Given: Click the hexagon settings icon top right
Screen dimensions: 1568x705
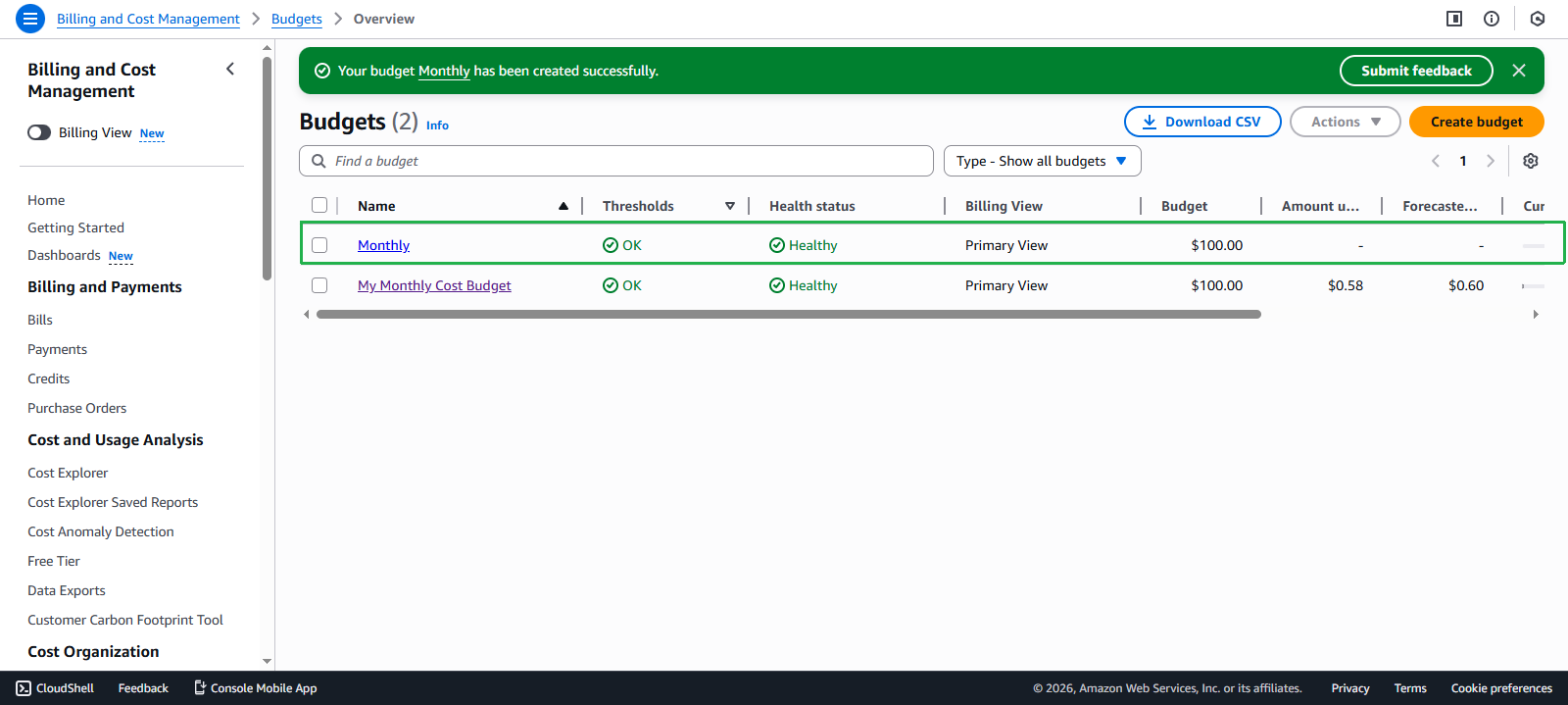Looking at the screenshot, I should (1537, 19).
